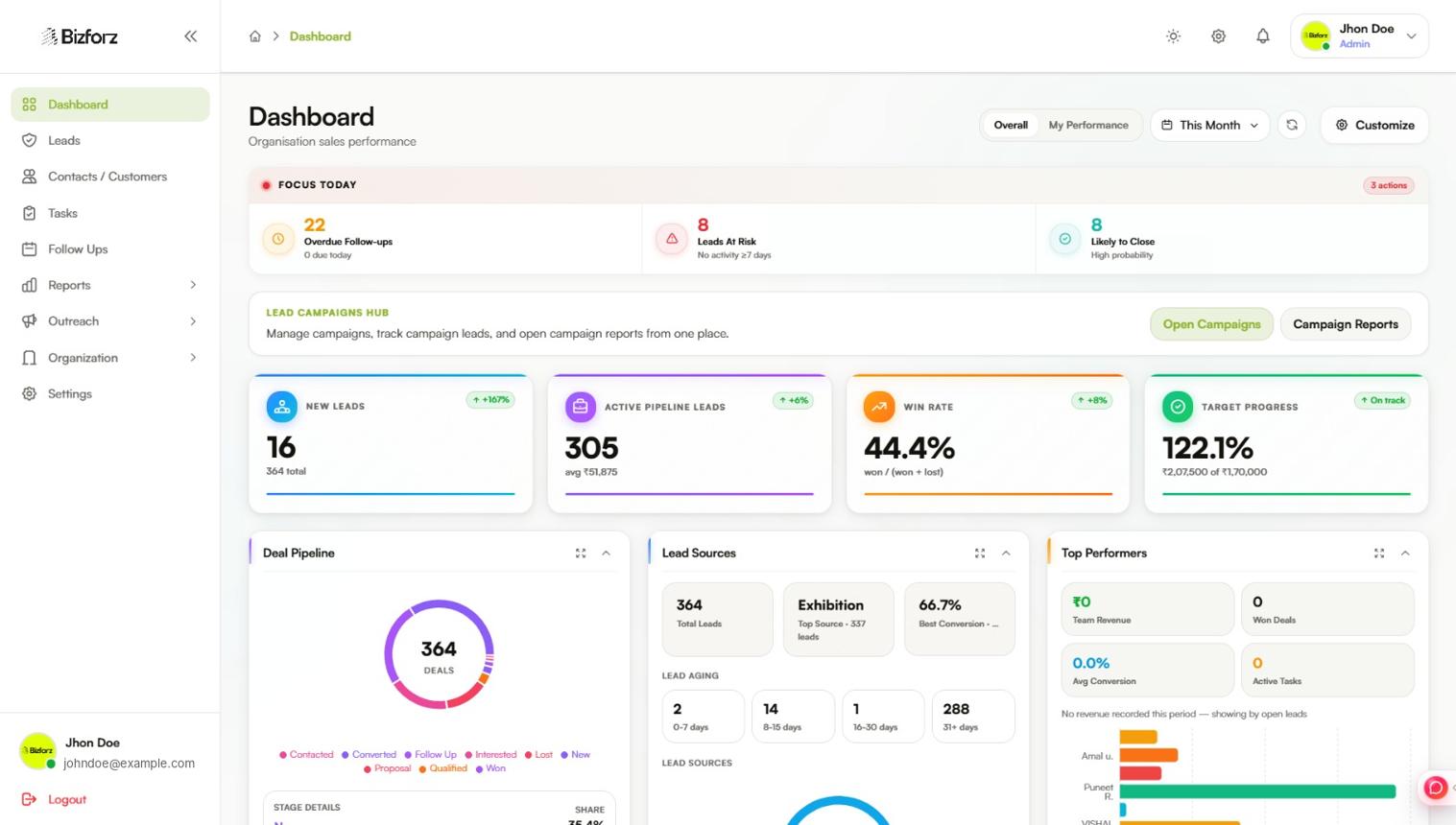Click Open Campaigns button
This screenshot has width=1456, height=825.
click(1211, 324)
